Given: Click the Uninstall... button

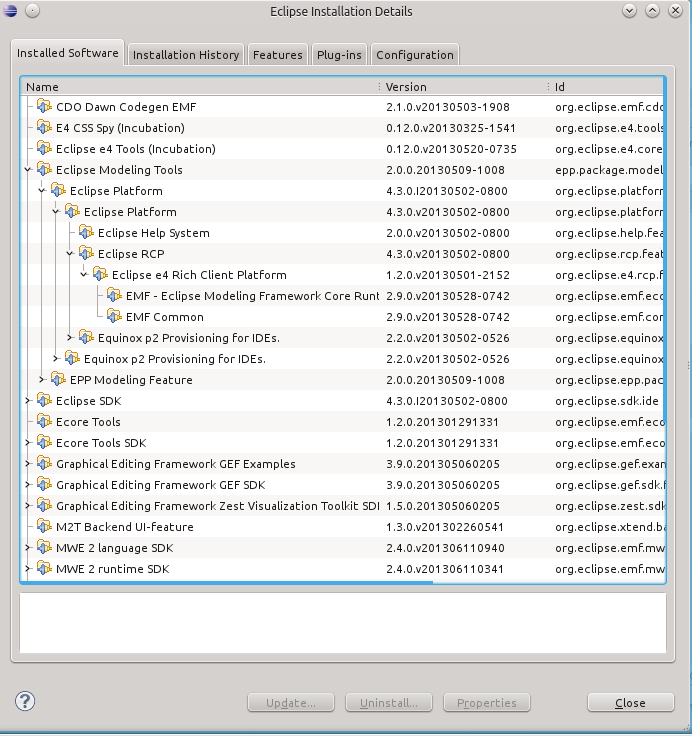Looking at the screenshot, I should point(389,703).
